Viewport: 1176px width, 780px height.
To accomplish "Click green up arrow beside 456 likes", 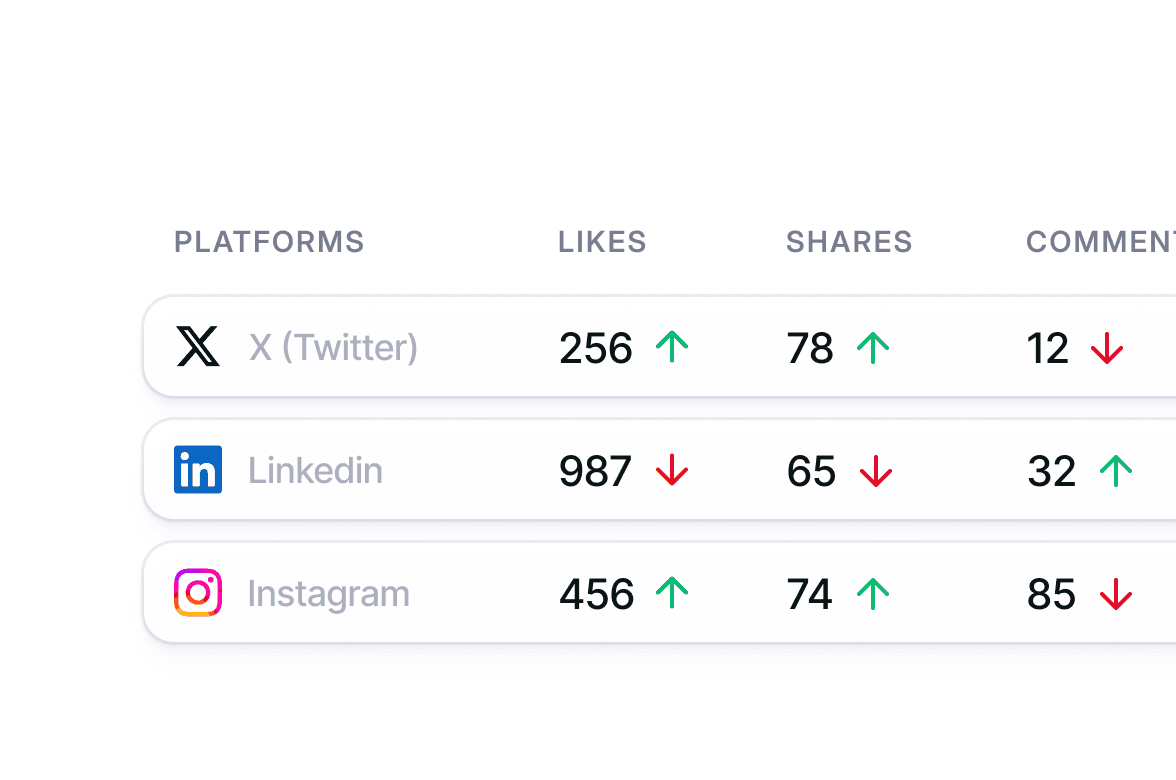I will pos(672,593).
